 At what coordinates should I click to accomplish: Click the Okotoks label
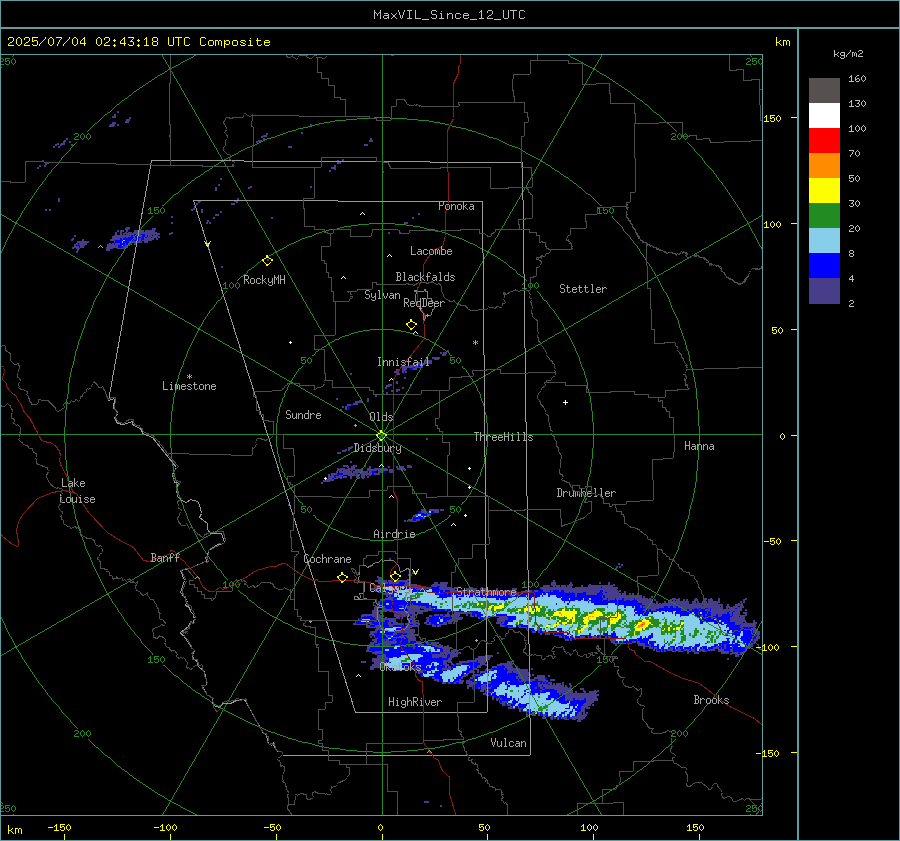(x=400, y=667)
